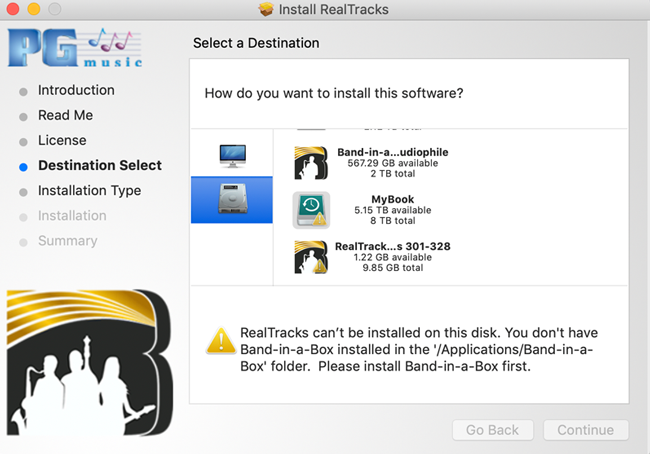Select the highlighted hard drive destination icon
Screen dimensions: 650x454
tap(233, 199)
